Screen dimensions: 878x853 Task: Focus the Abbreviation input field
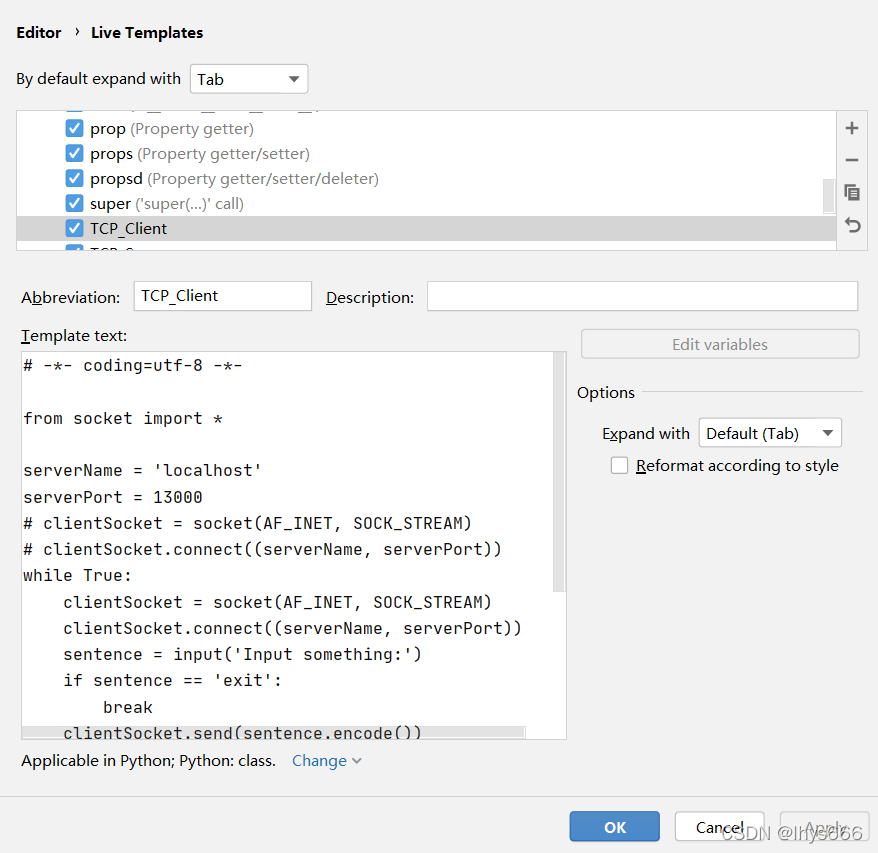point(222,296)
